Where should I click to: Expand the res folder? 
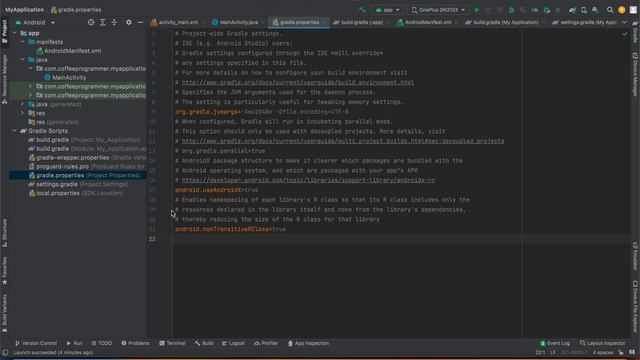coord(23,113)
